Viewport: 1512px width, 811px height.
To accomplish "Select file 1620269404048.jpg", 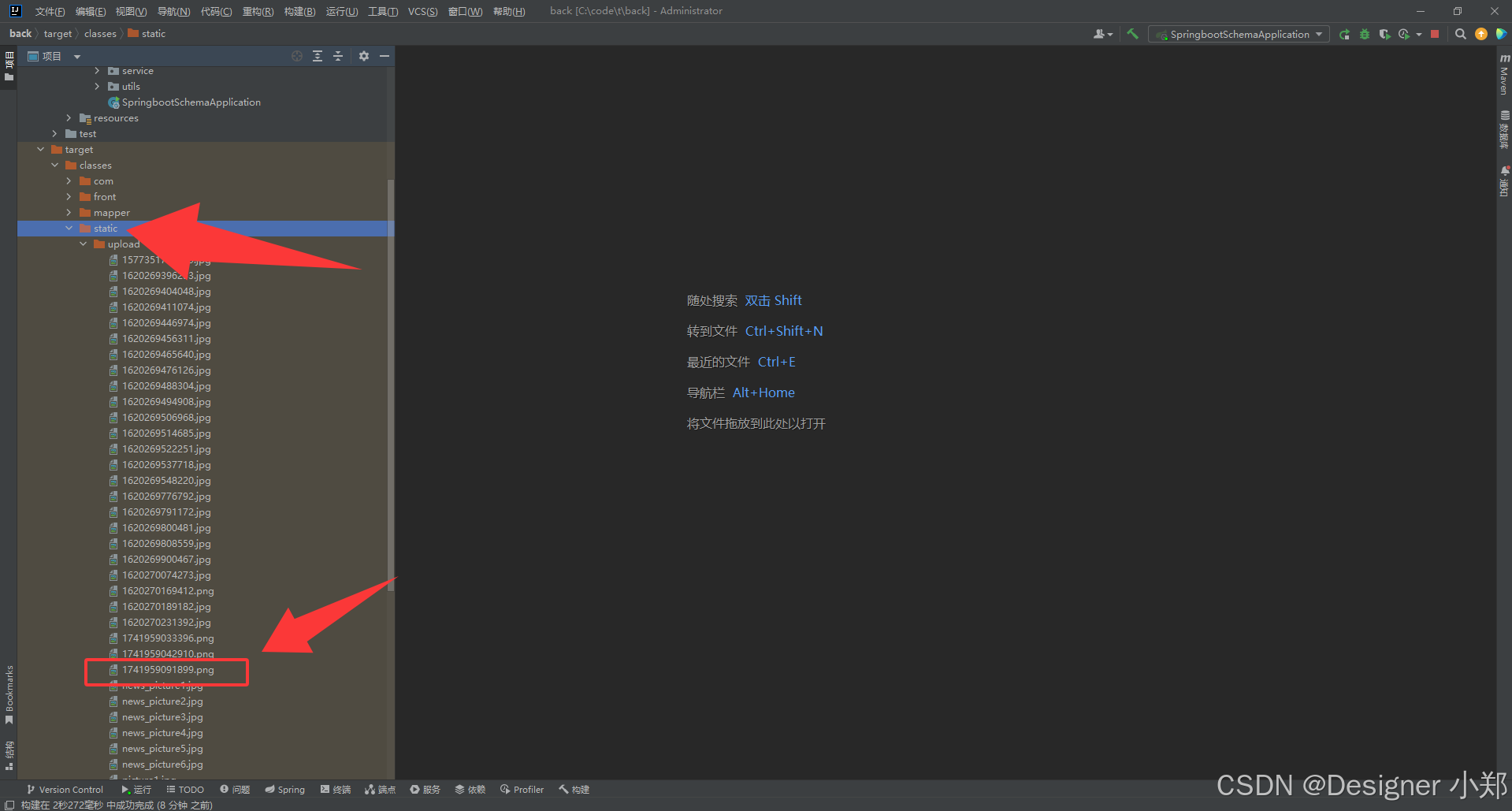I will (x=166, y=291).
